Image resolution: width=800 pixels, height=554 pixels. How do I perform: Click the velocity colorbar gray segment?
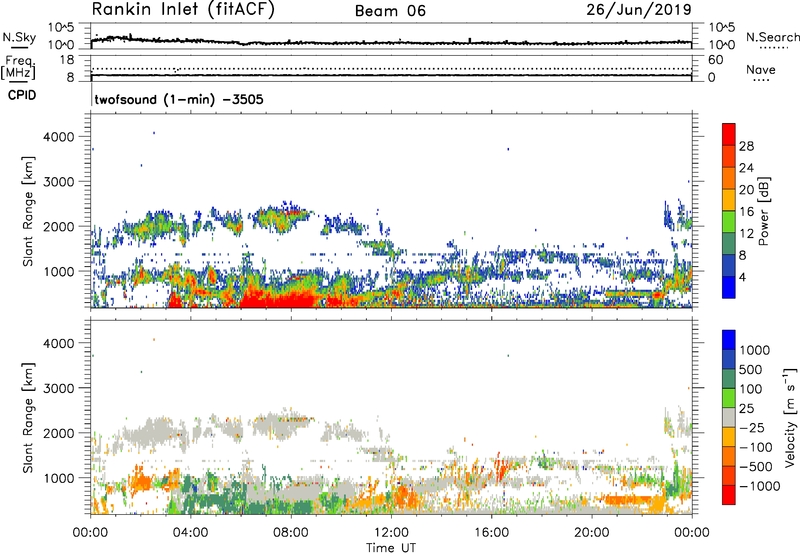tap(729, 418)
